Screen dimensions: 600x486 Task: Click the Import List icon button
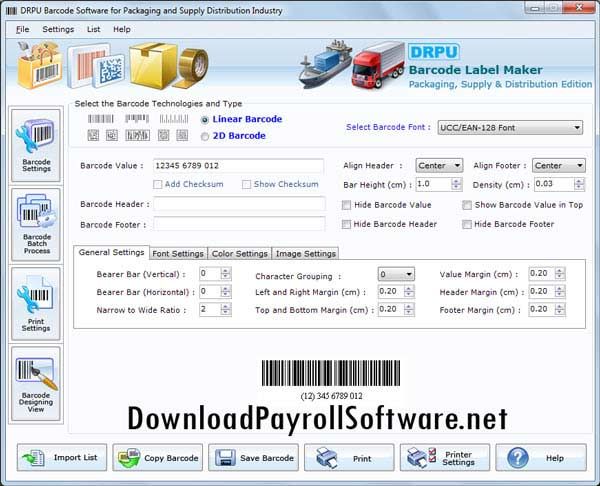(62, 457)
